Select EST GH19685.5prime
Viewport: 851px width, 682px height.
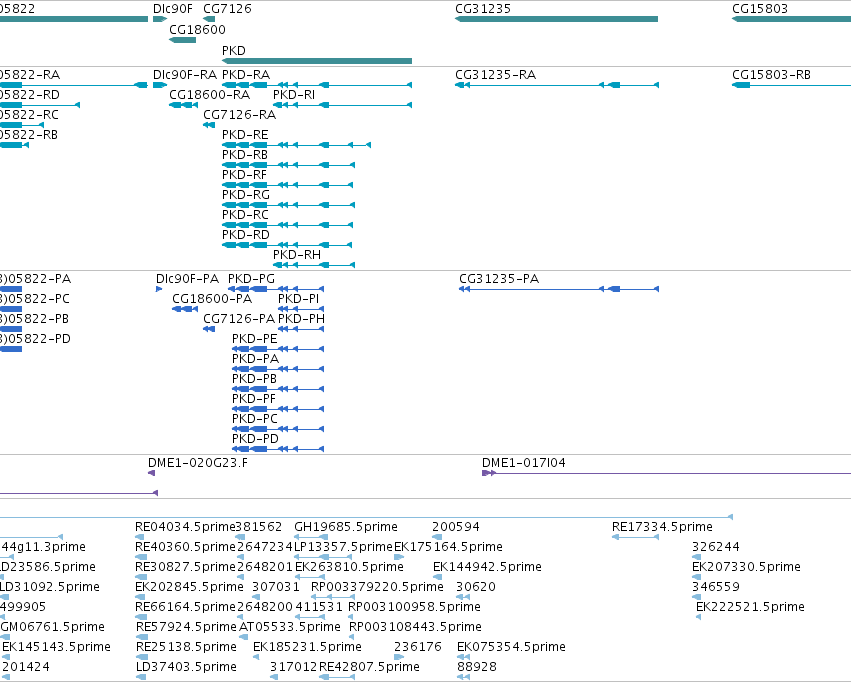310,537
